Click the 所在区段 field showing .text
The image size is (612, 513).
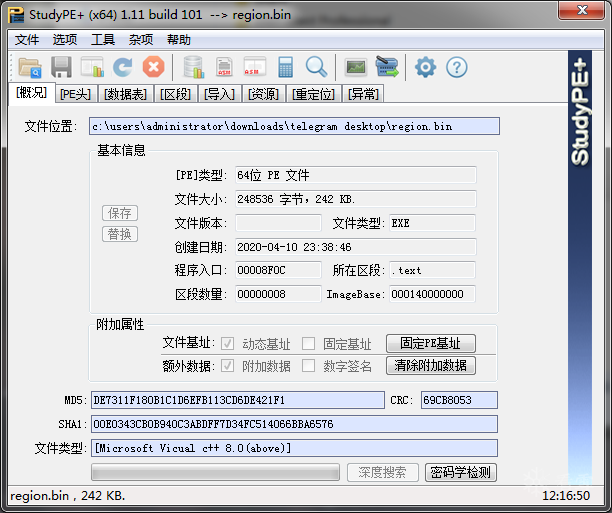(432, 270)
